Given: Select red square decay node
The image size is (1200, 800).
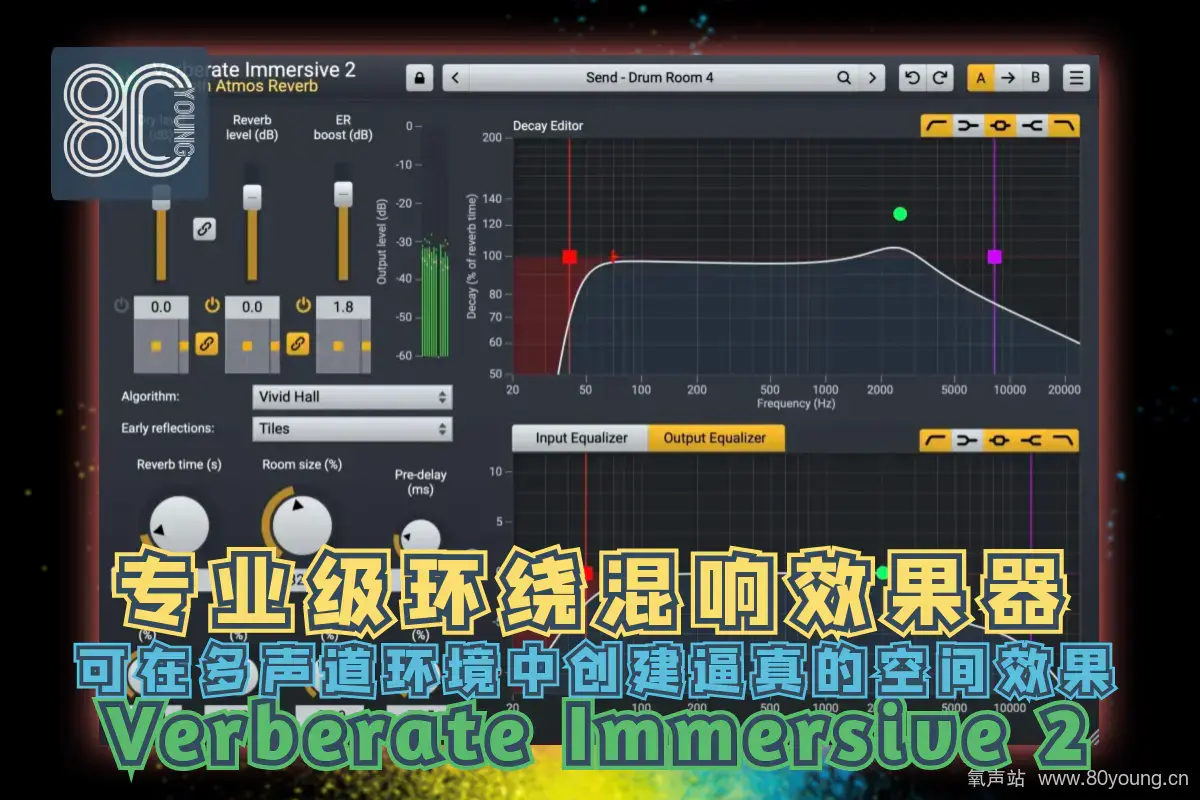Looking at the screenshot, I should pos(569,257).
